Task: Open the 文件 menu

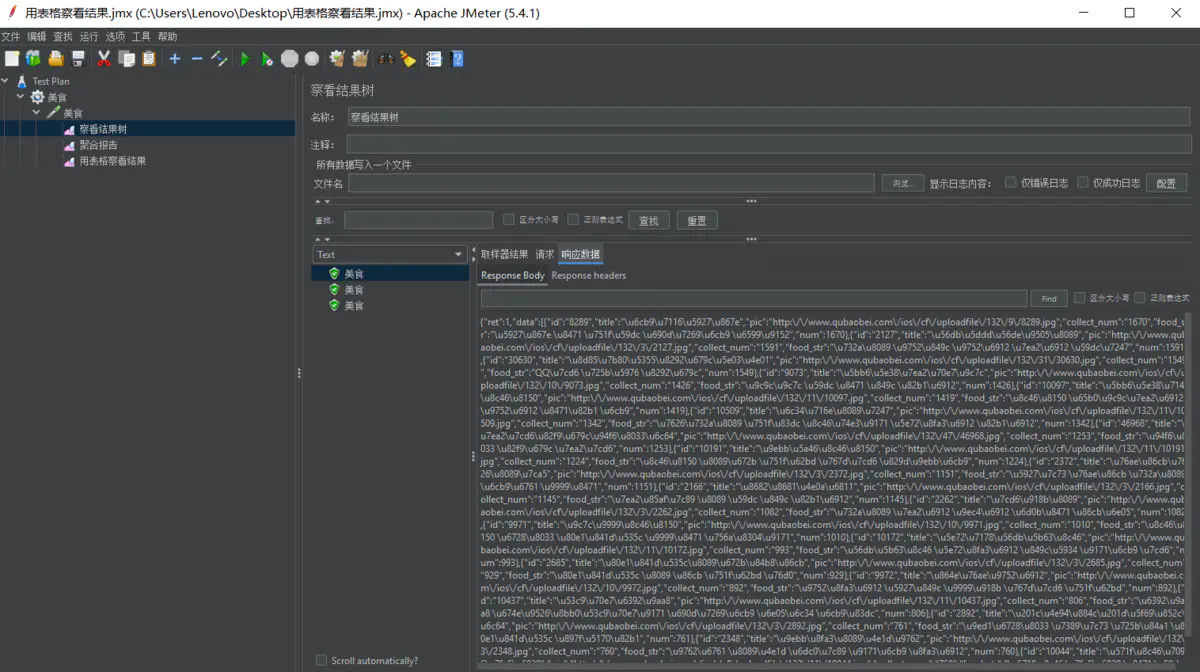Action: pos(10,36)
